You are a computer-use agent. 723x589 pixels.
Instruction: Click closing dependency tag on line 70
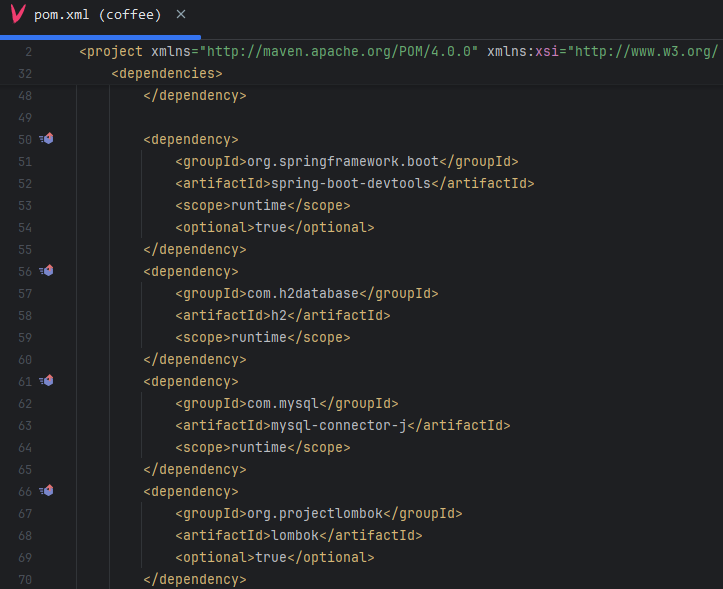point(195,579)
